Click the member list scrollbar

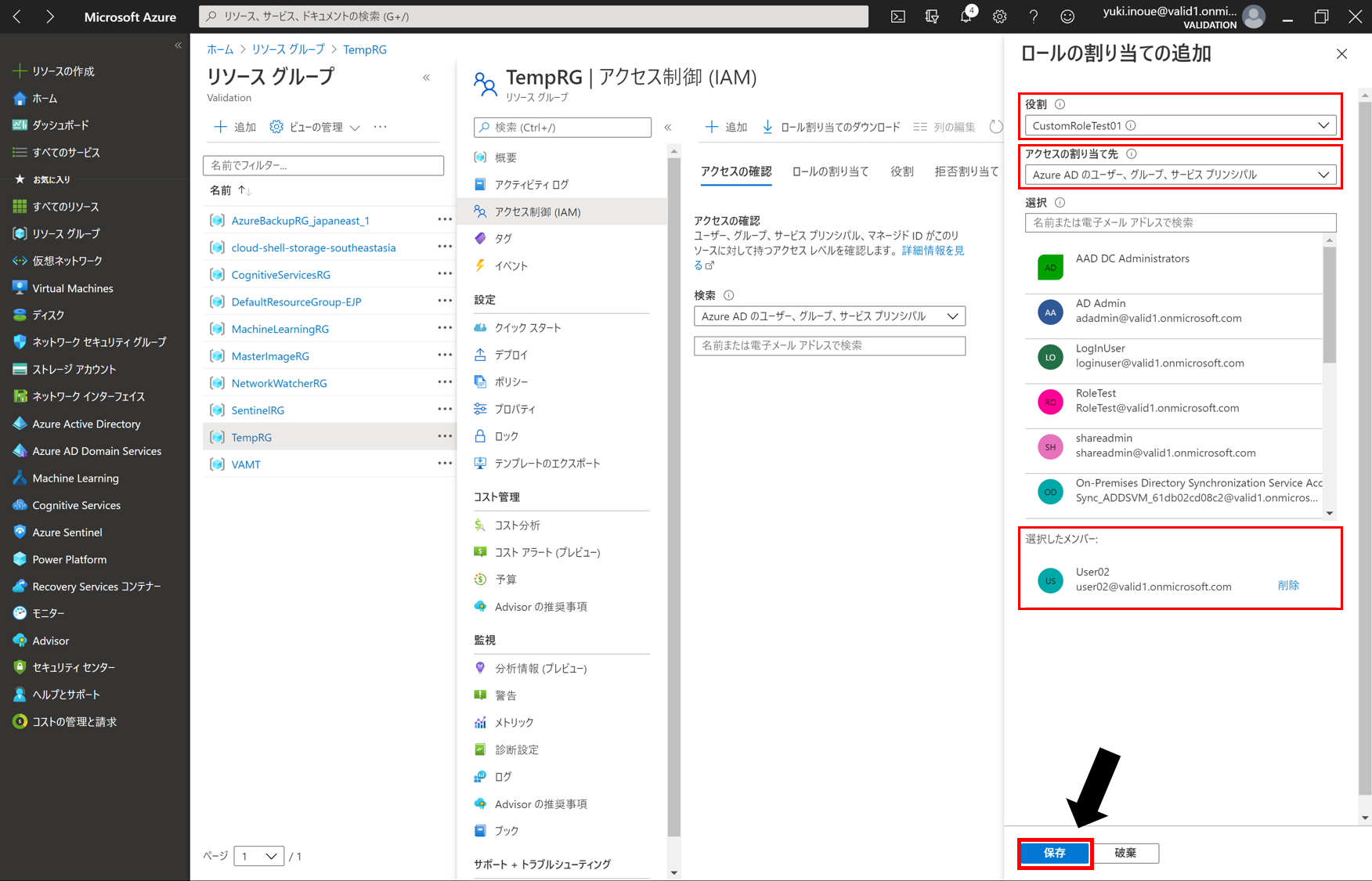pyautogui.click(x=1329, y=305)
